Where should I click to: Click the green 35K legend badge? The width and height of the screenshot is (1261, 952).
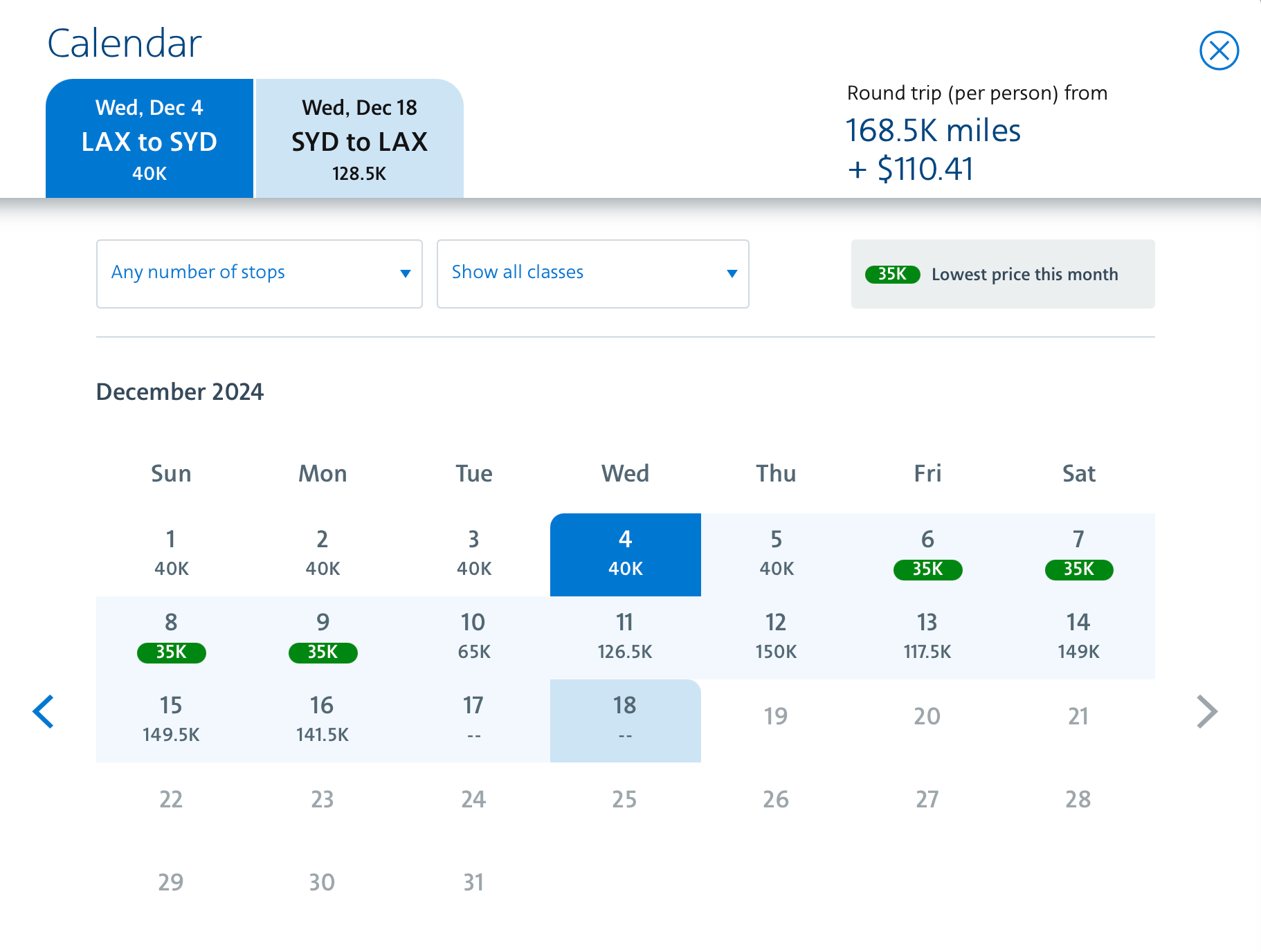[892, 275]
